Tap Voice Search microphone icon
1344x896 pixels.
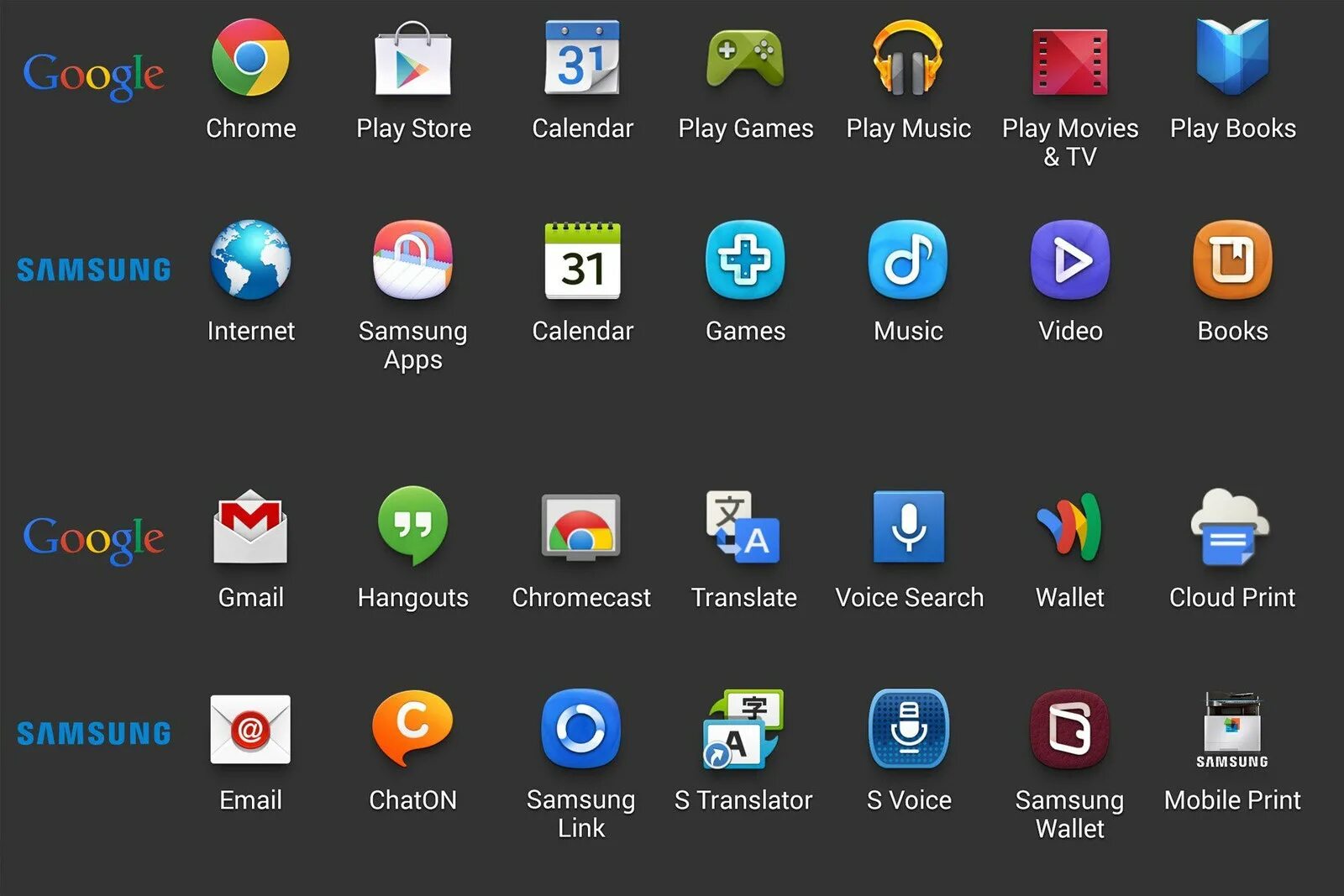[x=908, y=527]
